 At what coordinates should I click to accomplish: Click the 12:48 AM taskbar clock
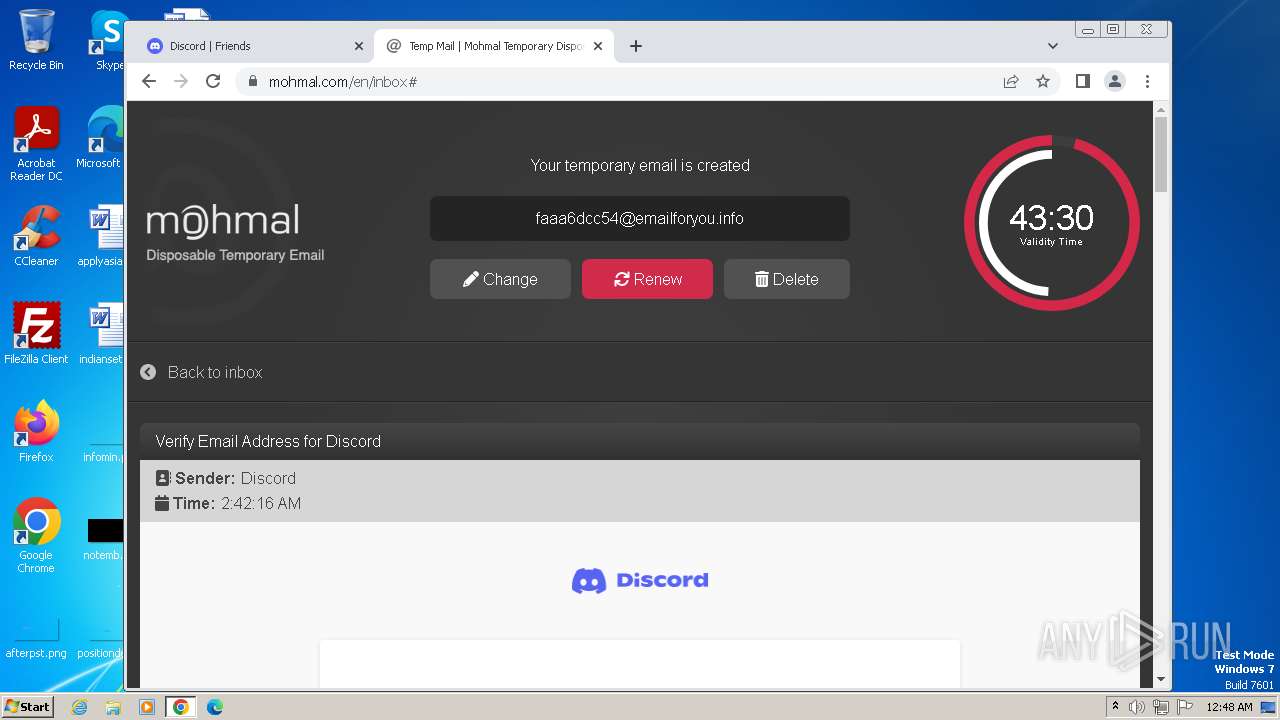[x=1229, y=707]
